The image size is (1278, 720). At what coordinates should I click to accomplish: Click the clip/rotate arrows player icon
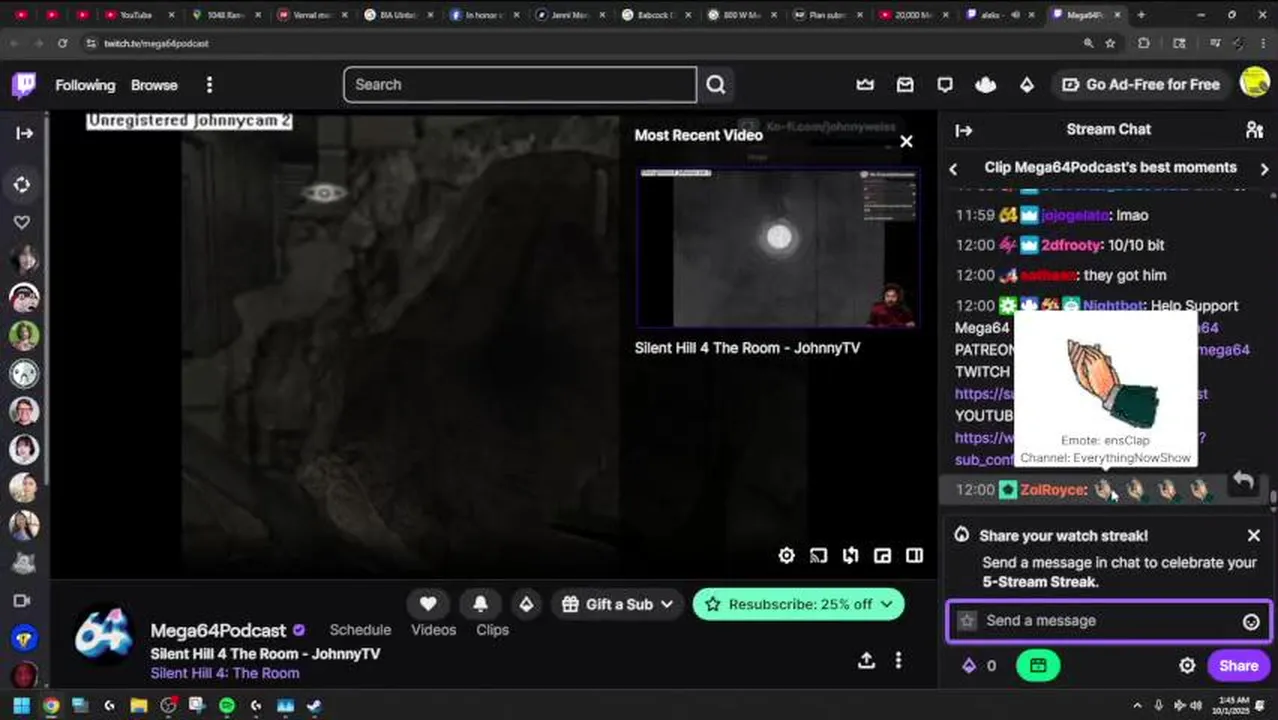pyautogui.click(x=850, y=556)
